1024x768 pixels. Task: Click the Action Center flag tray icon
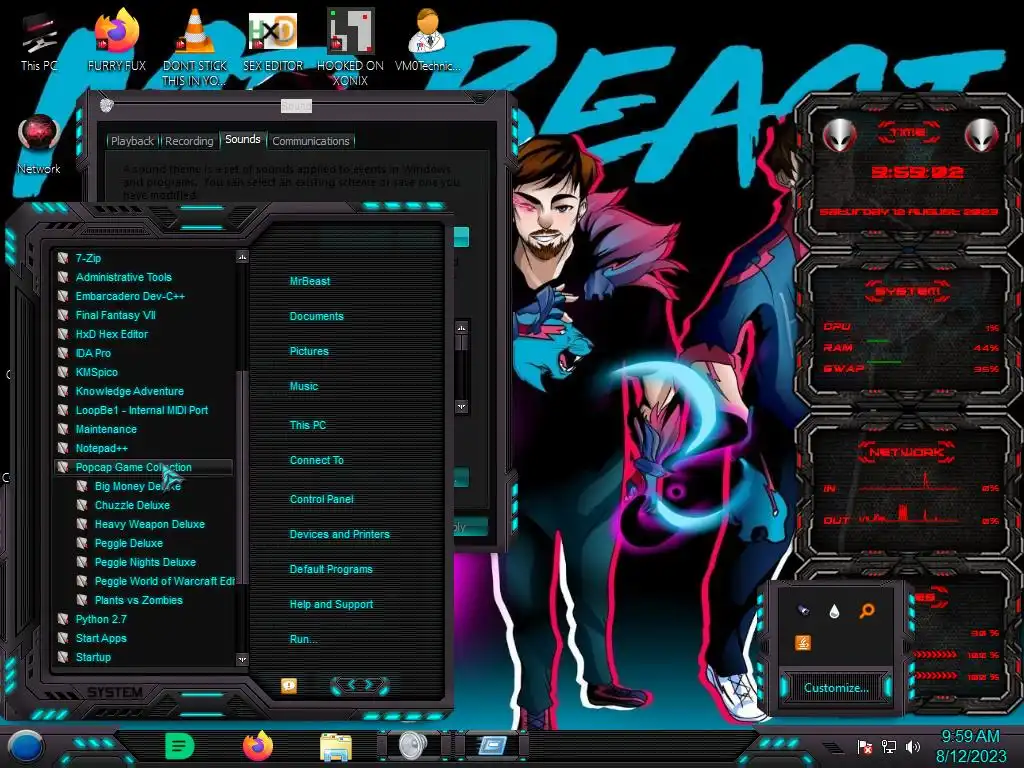(x=864, y=746)
